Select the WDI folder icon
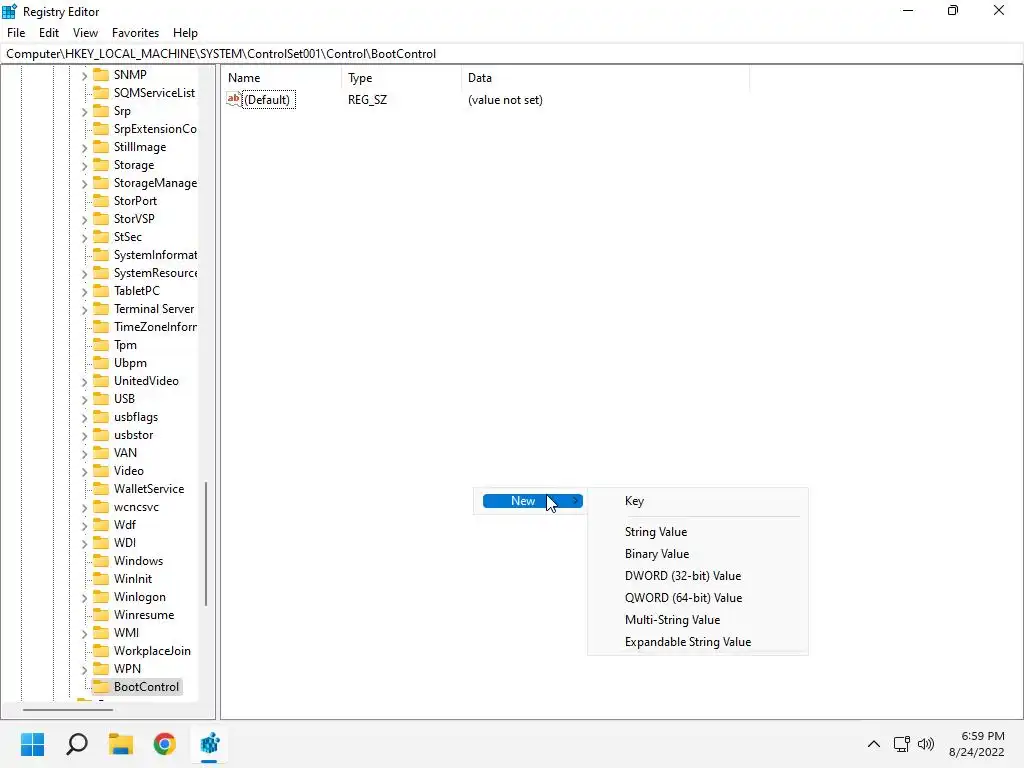1024x768 pixels. pyautogui.click(x=101, y=543)
